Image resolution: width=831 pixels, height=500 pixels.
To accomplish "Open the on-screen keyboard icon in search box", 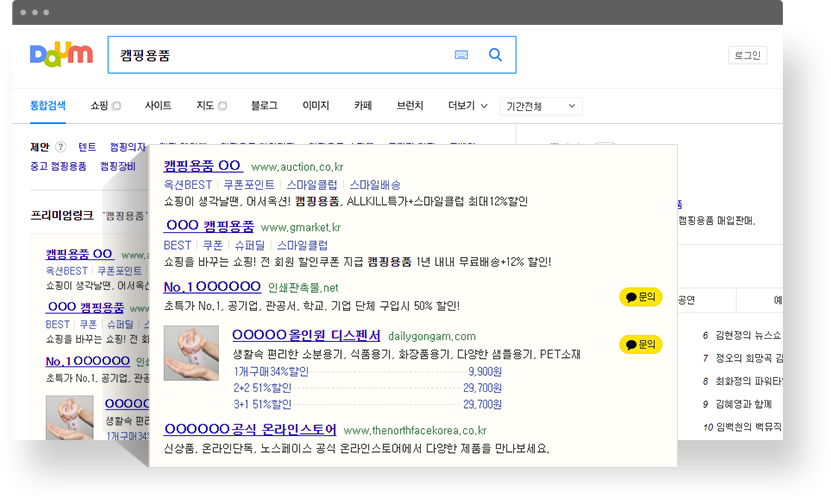I will pos(461,55).
